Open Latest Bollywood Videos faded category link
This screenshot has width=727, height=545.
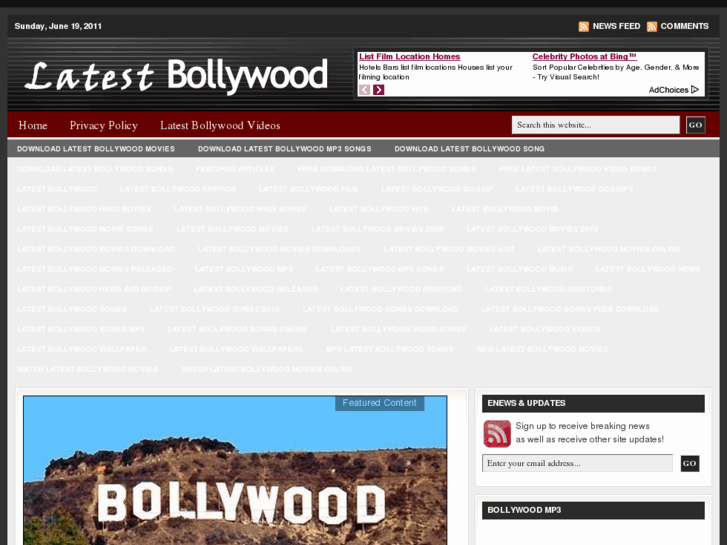point(545,329)
